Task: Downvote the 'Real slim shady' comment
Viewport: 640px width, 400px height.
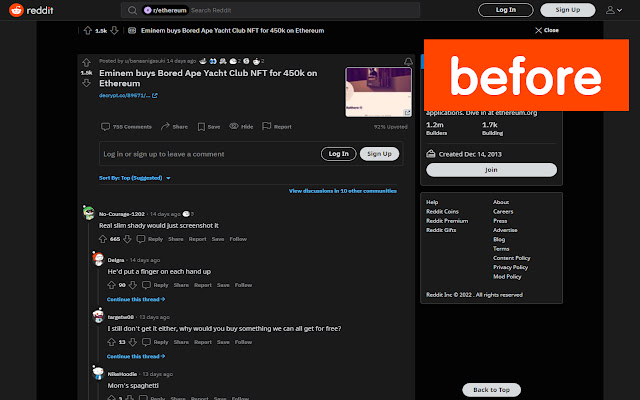Action: click(x=127, y=239)
